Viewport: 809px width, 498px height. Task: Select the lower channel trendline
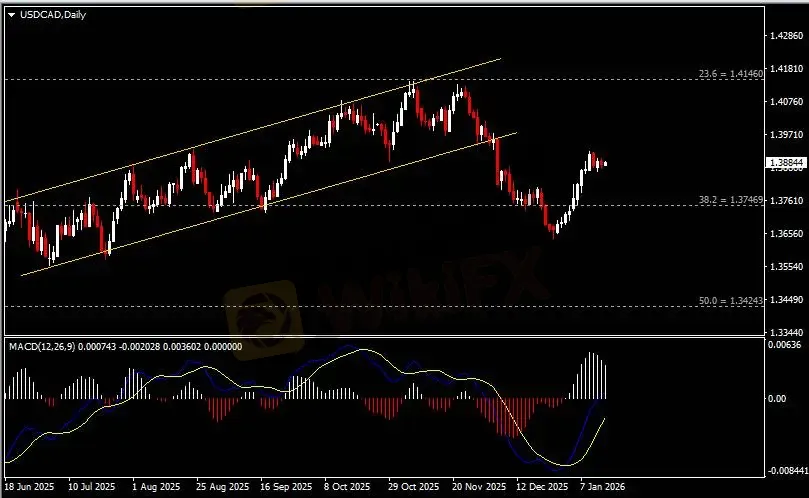click(268, 204)
